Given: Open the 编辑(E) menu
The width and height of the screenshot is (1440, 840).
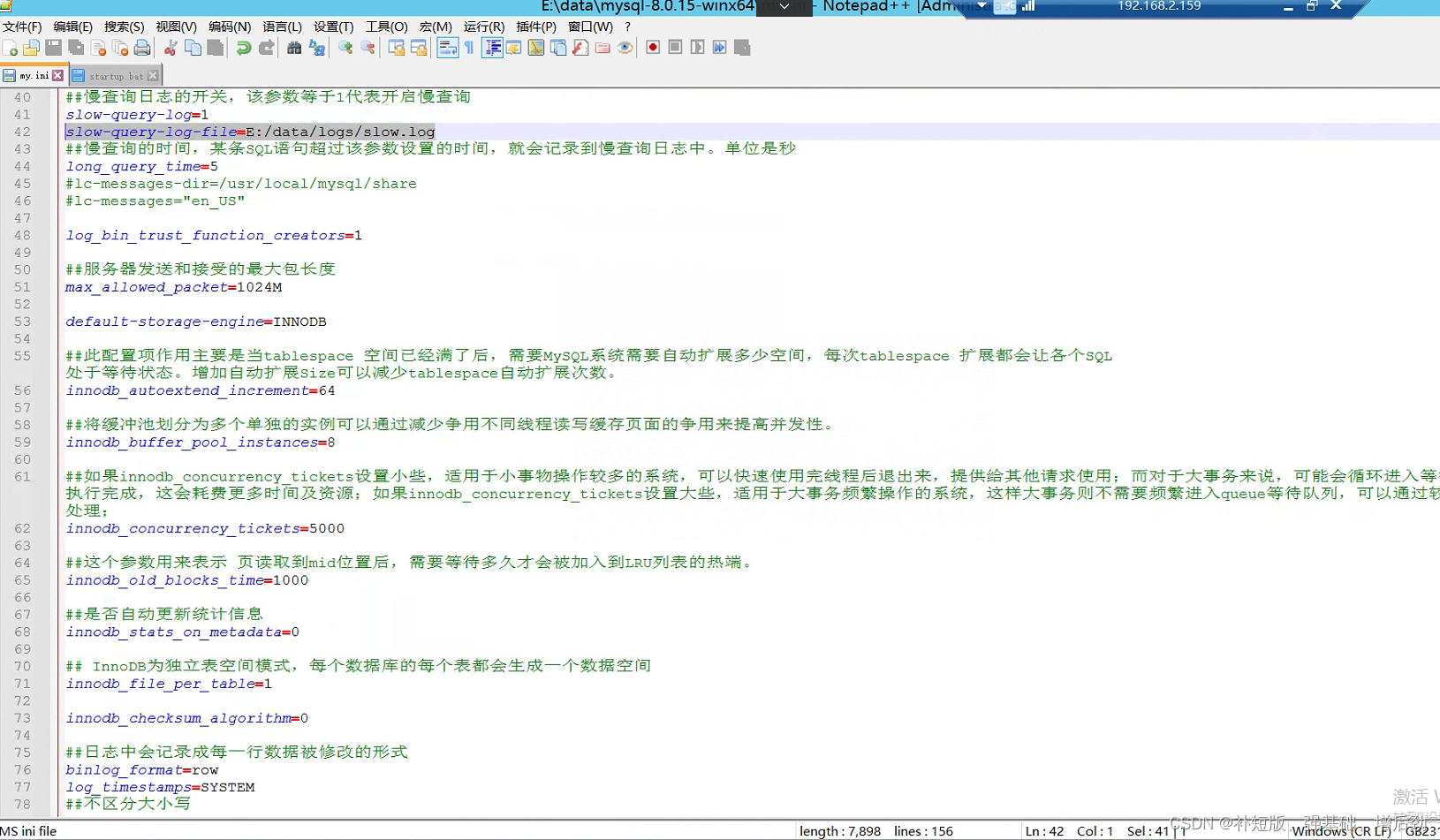Looking at the screenshot, I should (x=72, y=26).
